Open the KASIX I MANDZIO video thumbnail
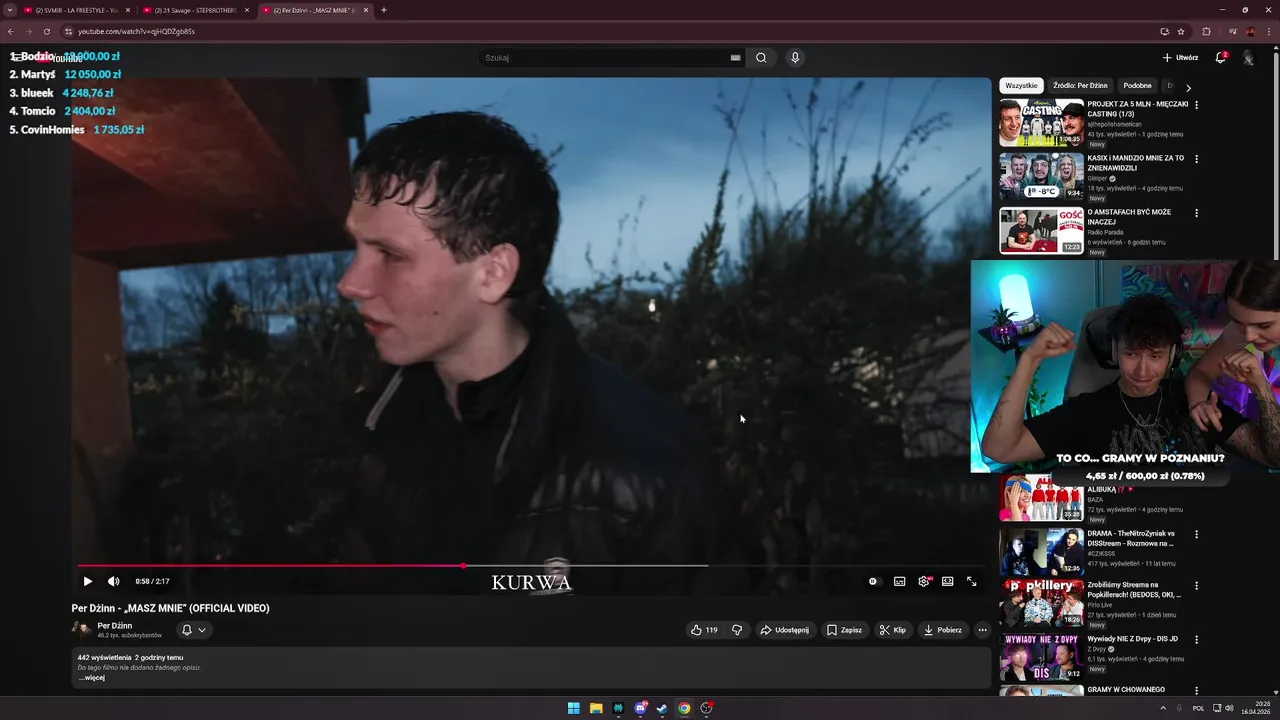This screenshot has height=720, width=1280. (x=1041, y=177)
